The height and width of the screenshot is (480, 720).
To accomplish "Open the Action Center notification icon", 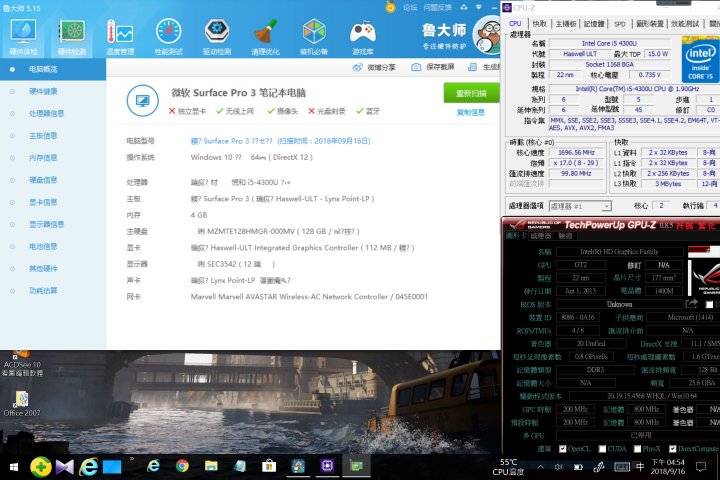I will [701, 467].
